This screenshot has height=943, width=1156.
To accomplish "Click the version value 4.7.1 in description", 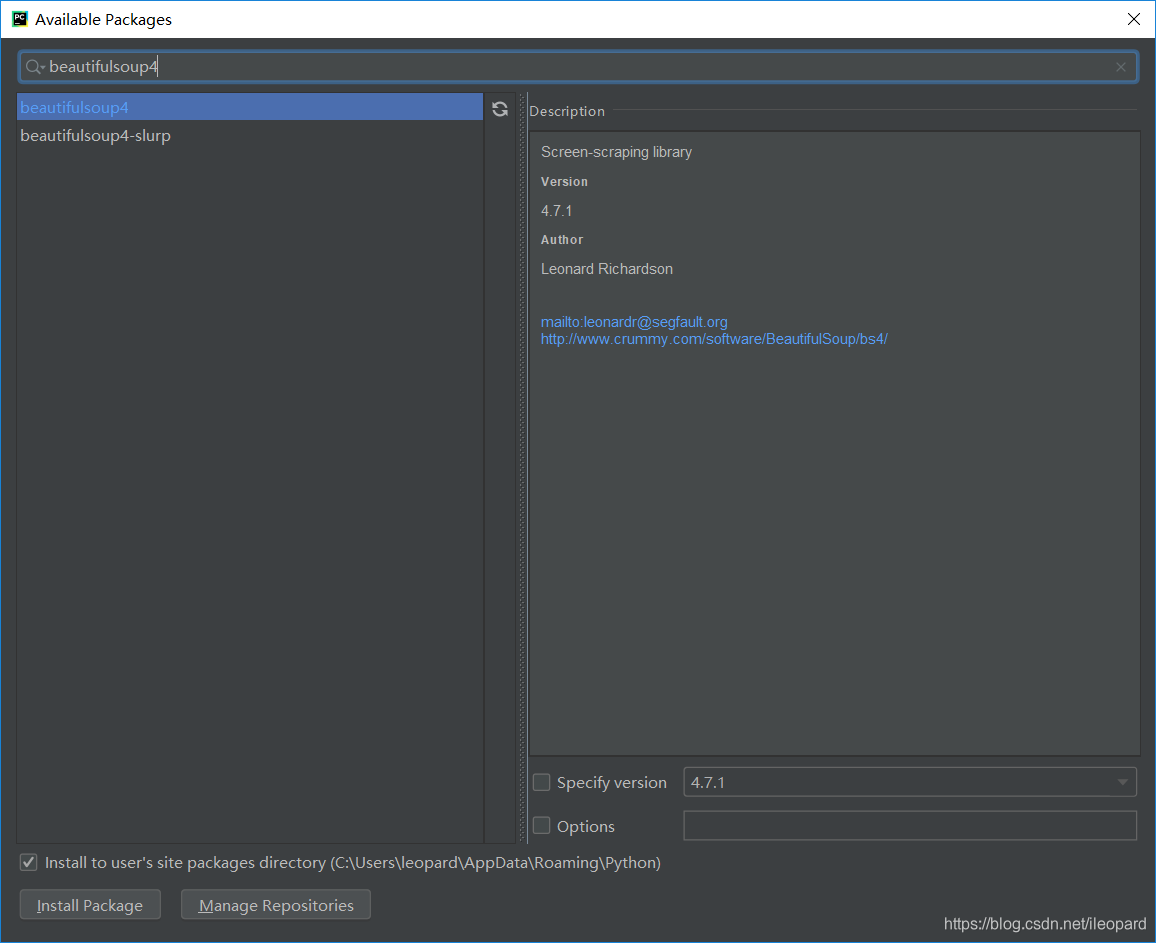I will tap(557, 211).
